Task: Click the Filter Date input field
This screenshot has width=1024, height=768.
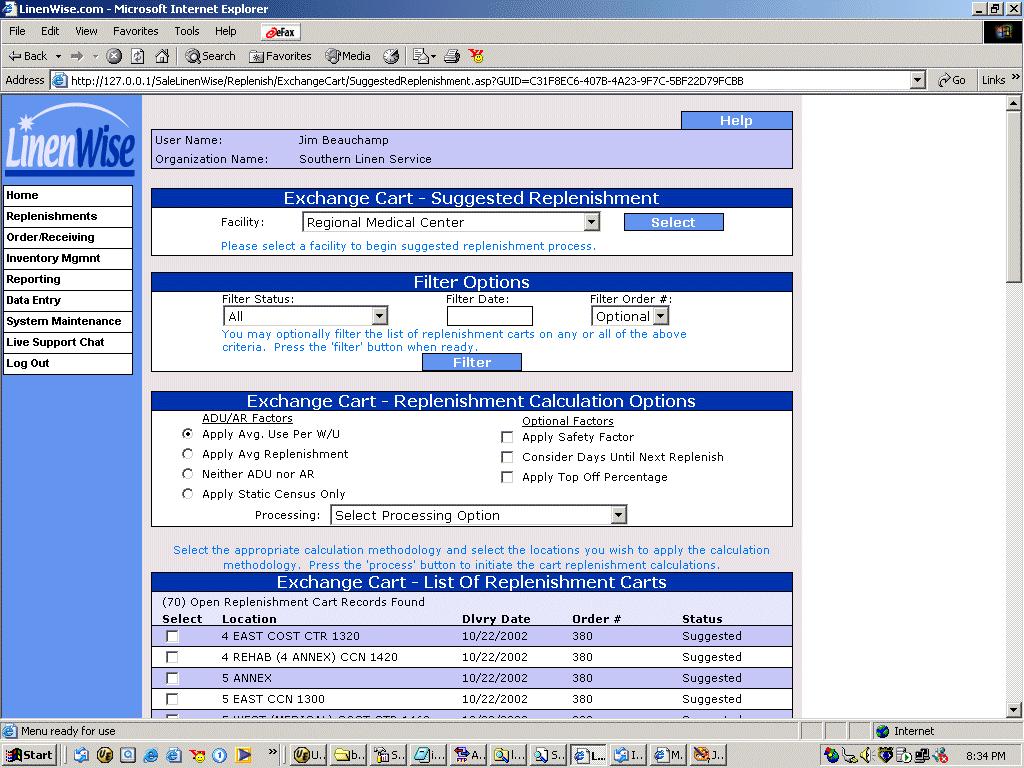Action: tap(490, 316)
